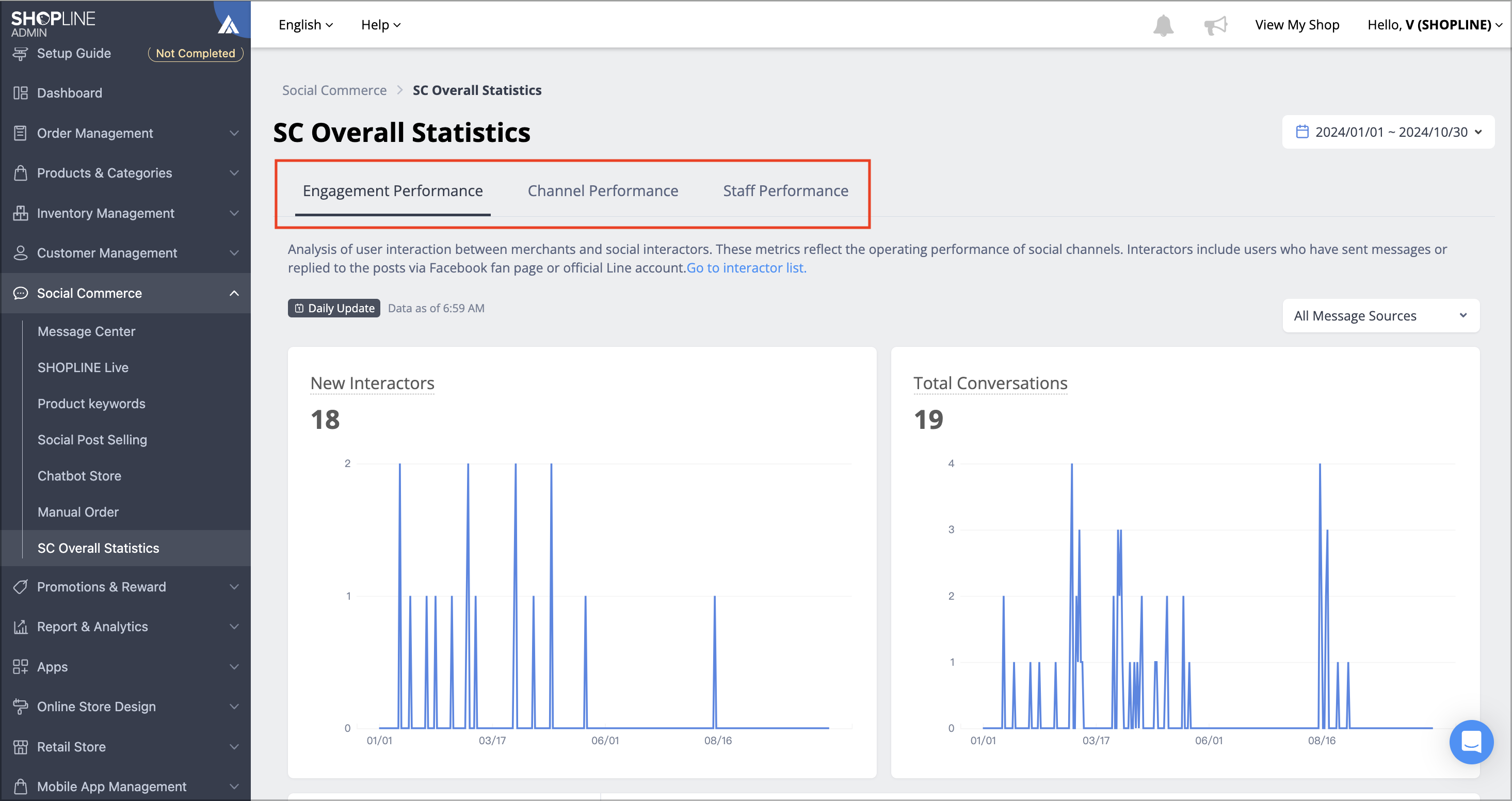Click the Customer Management person icon

pyautogui.click(x=21, y=253)
